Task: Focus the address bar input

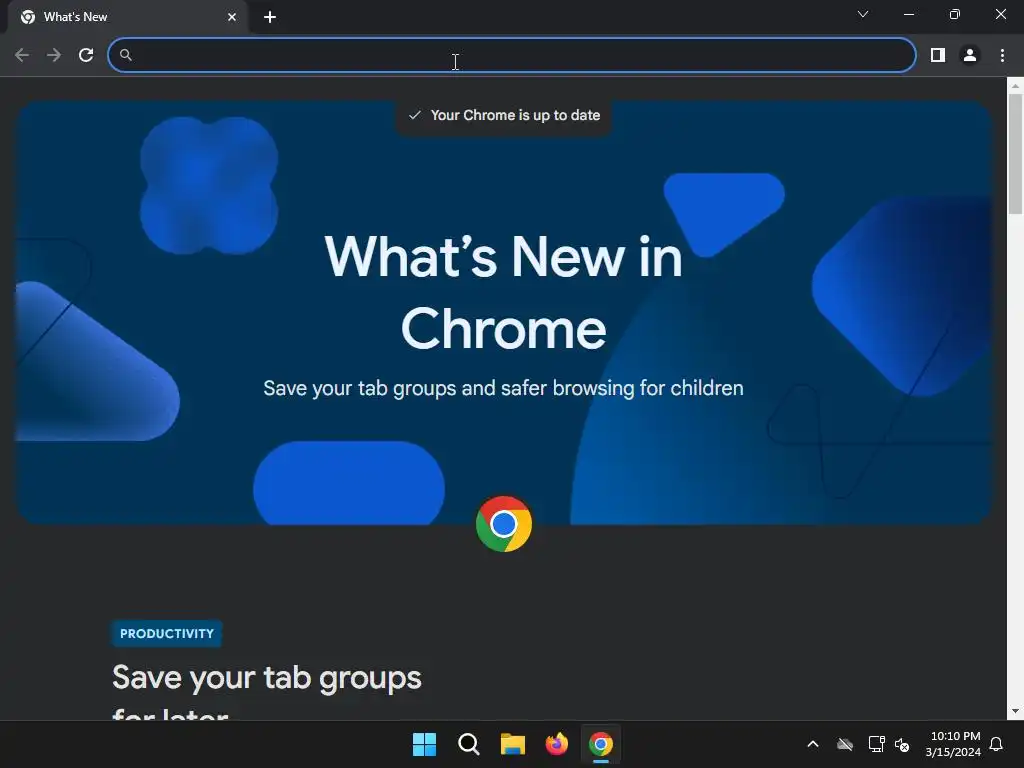Action: [x=511, y=55]
